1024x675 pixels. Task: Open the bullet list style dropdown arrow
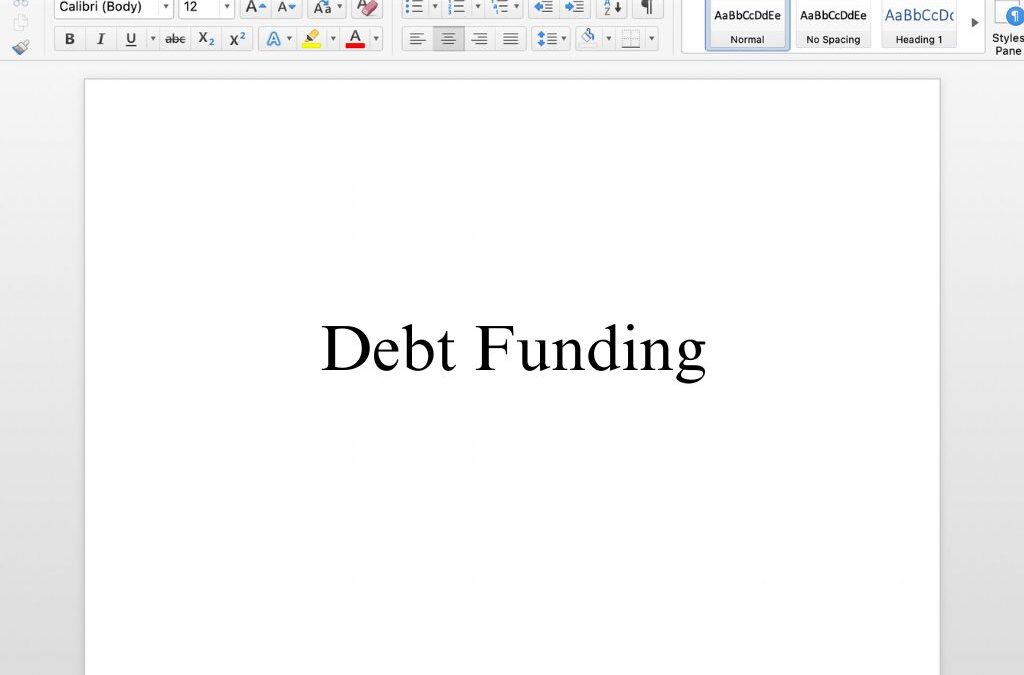pyautogui.click(x=435, y=8)
